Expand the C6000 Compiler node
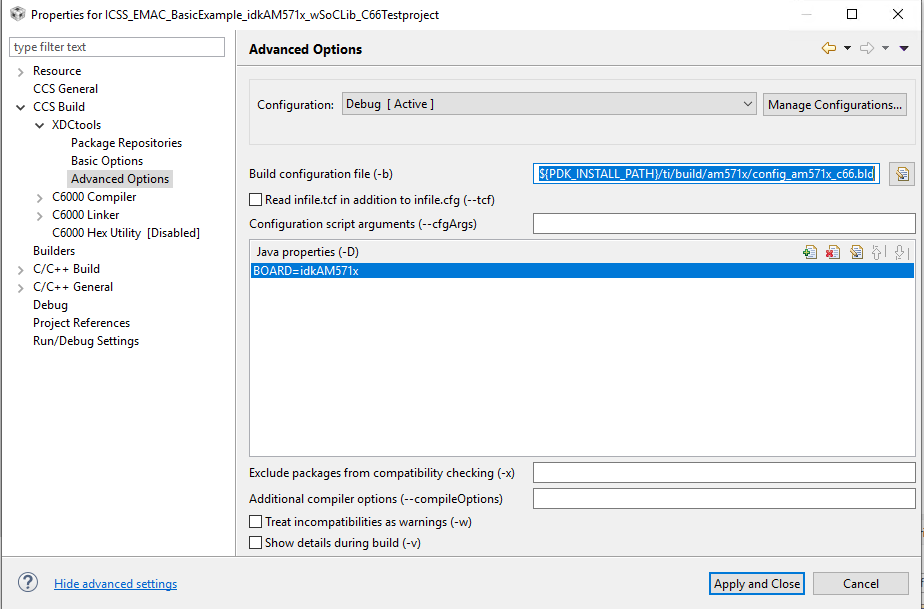This screenshot has height=609, width=924. point(40,197)
